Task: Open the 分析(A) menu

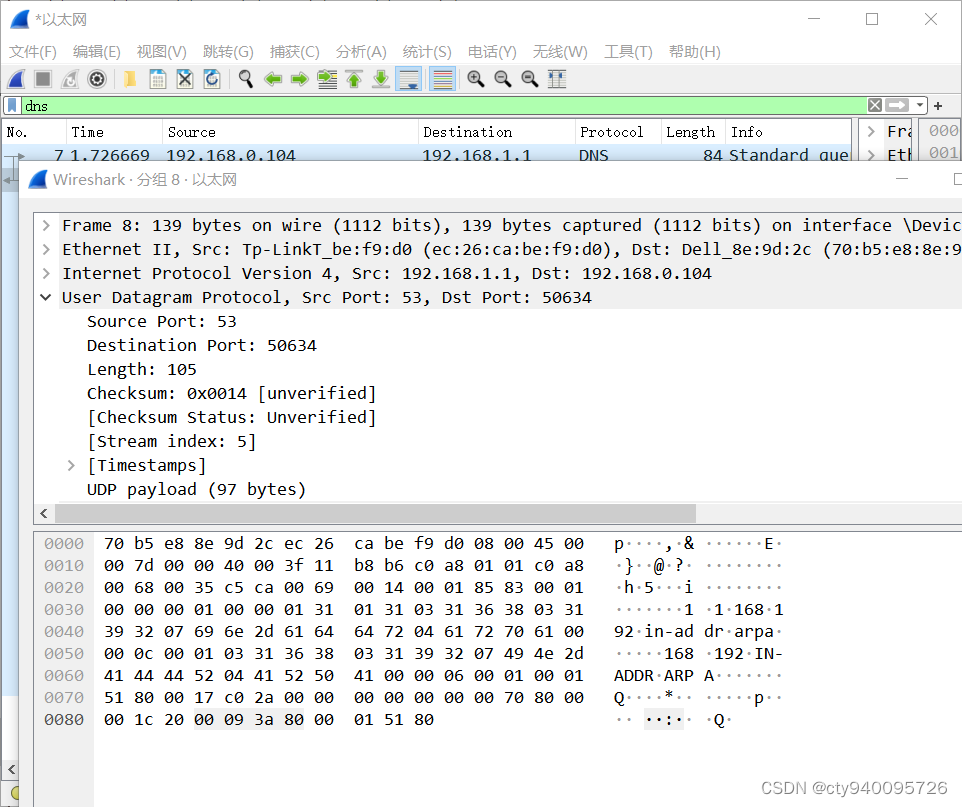Action: pyautogui.click(x=361, y=52)
